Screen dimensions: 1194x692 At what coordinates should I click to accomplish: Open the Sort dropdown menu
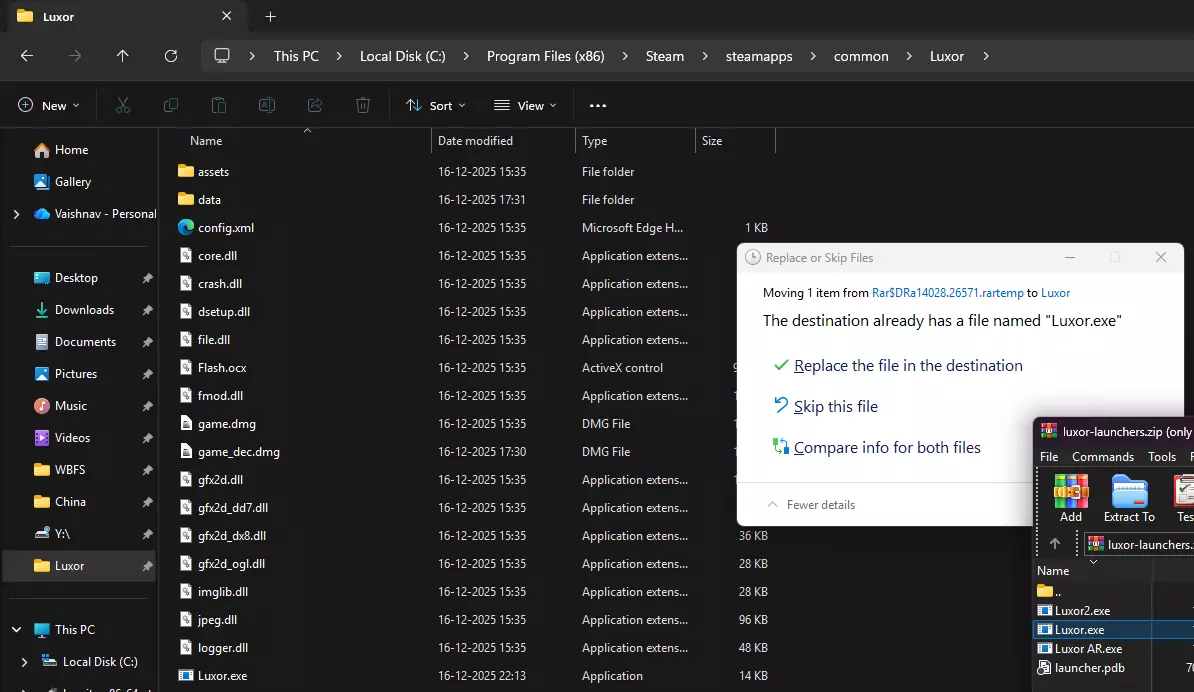point(435,105)
